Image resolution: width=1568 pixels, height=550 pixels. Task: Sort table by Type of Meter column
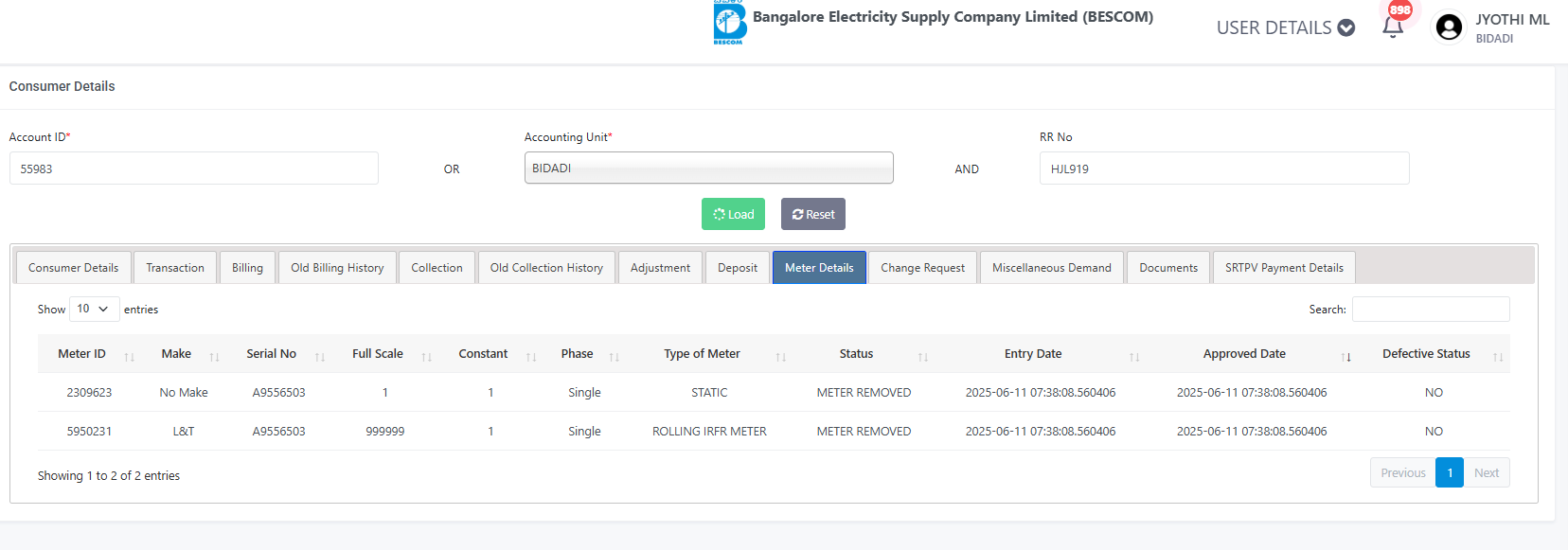pyautogui.click(x=702, y=354)
